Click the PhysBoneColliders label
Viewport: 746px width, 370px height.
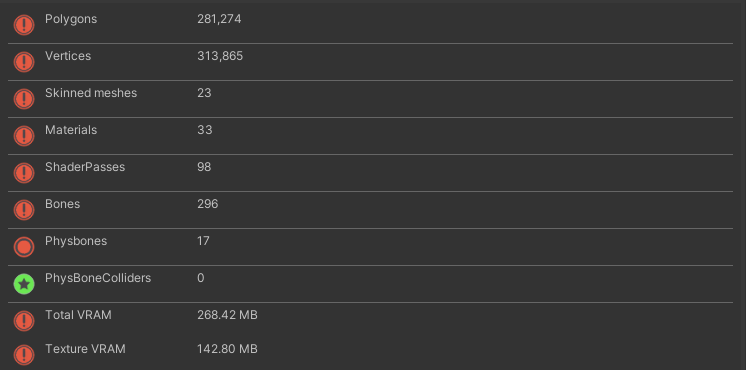[98, 278]
